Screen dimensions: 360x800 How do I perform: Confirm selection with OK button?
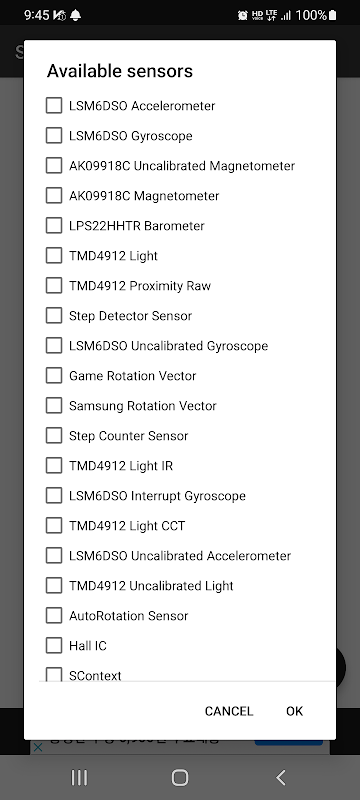294,711
